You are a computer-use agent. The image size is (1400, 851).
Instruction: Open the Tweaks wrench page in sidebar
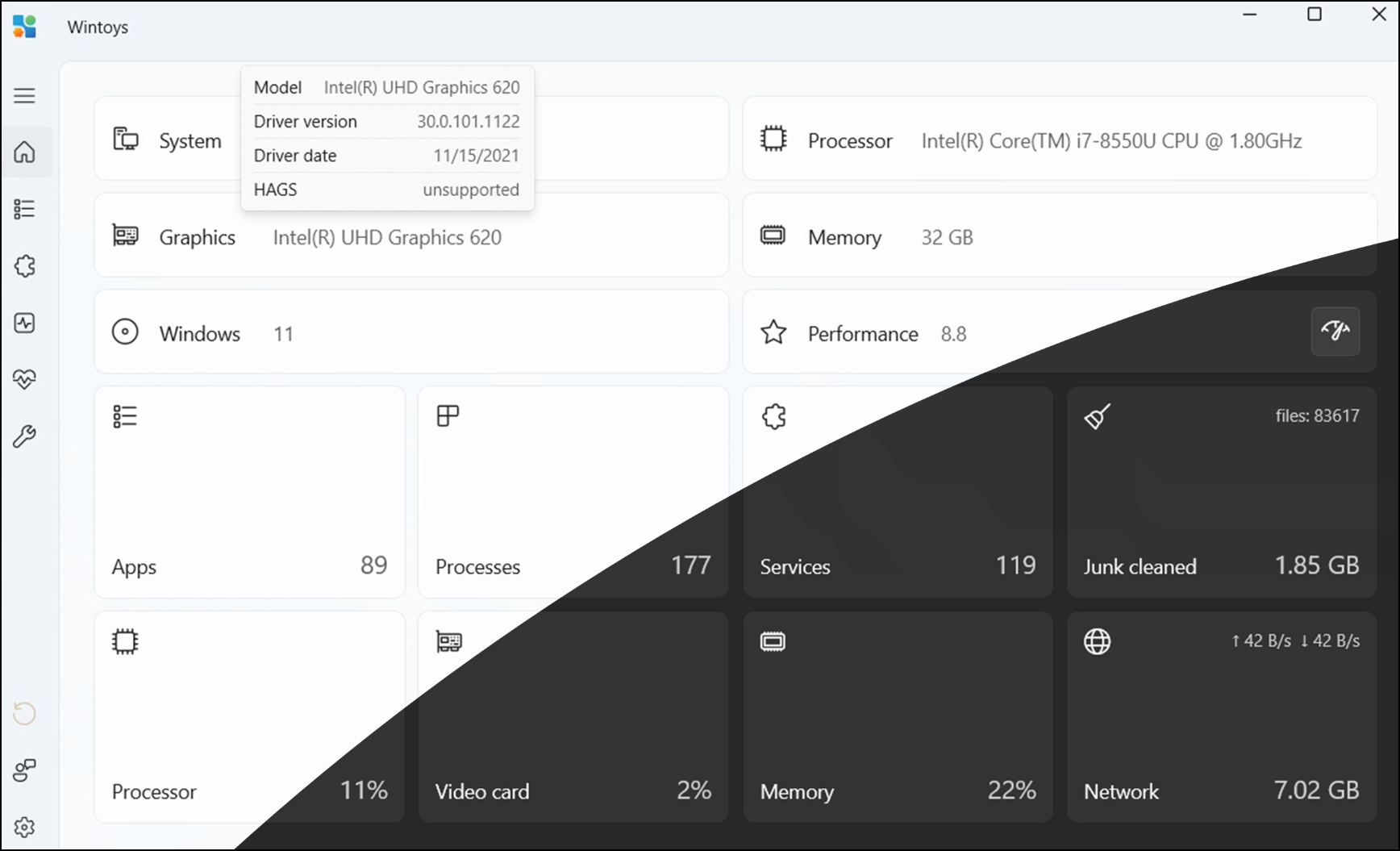tap(24, 436)
